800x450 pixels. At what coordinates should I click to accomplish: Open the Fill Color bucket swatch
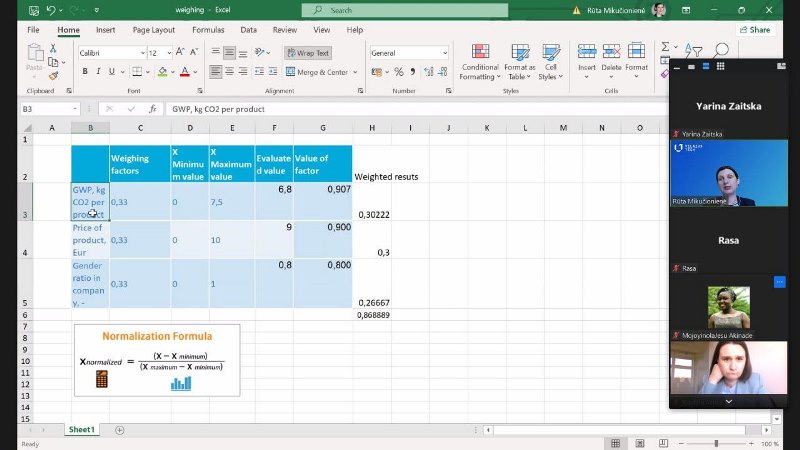tap(162, 71)
